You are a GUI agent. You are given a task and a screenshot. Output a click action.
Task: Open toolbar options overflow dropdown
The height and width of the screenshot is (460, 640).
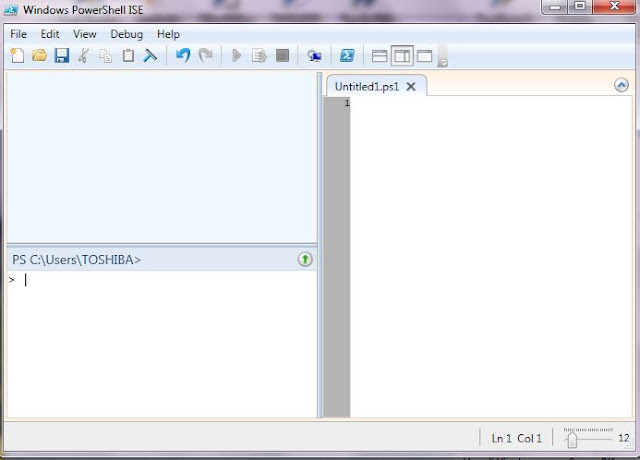[442, 56]
